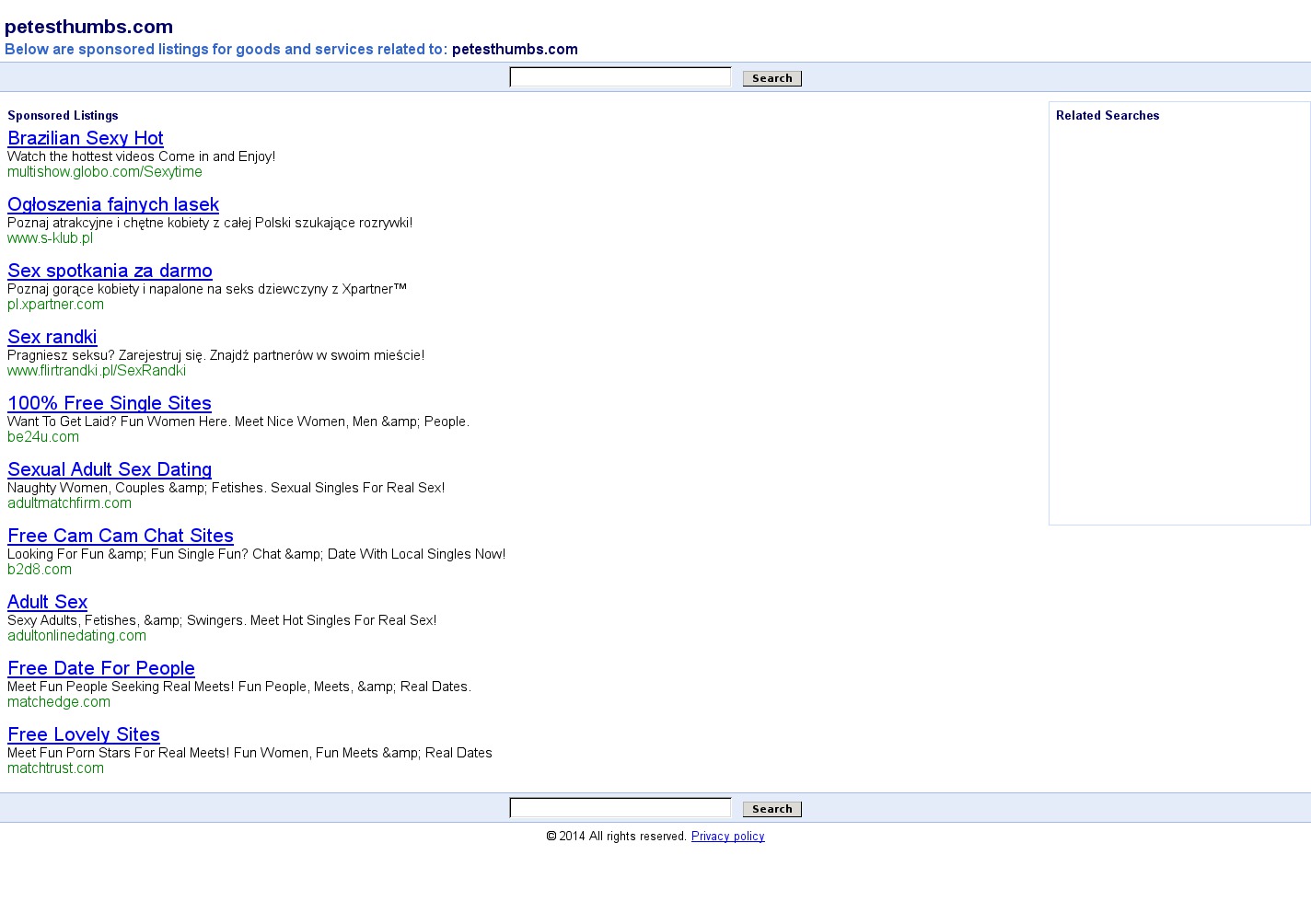Follow the Sex spotkania za darmo link
Viewport: 1311px width, 924px height.
(110, 271)
